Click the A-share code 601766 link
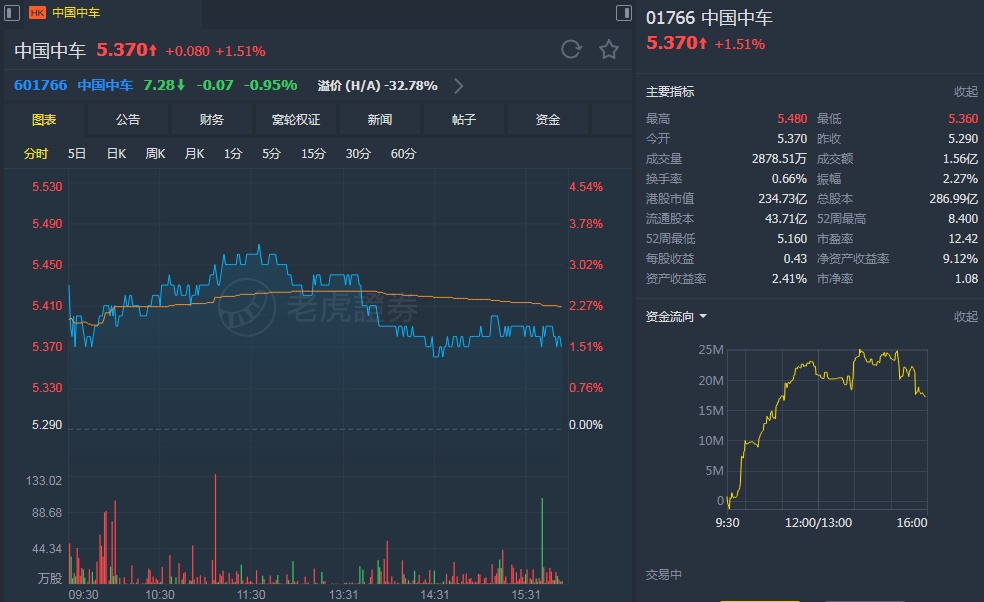 (41, 85)
